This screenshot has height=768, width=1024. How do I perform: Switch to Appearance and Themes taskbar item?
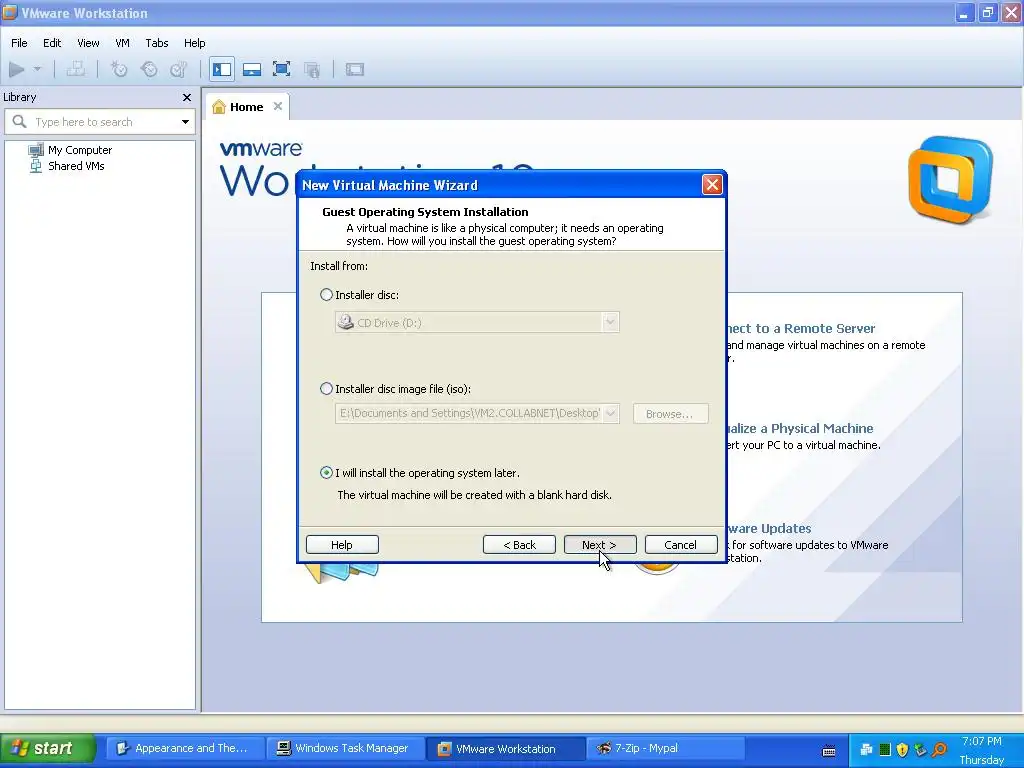pyautogui.click(x=184, y=748)
